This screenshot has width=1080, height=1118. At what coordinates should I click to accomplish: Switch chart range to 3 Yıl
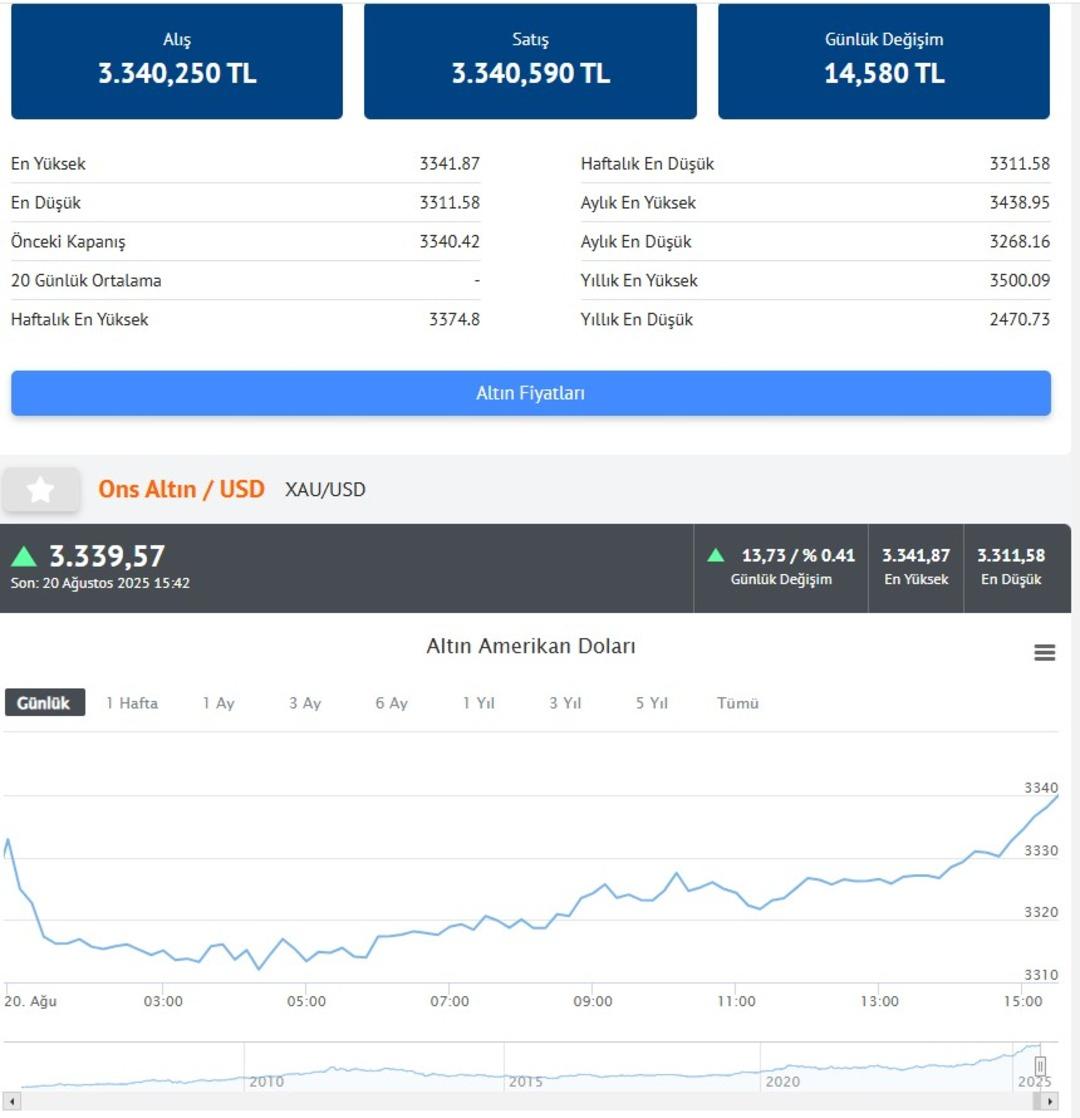click(x=565, y=703)
